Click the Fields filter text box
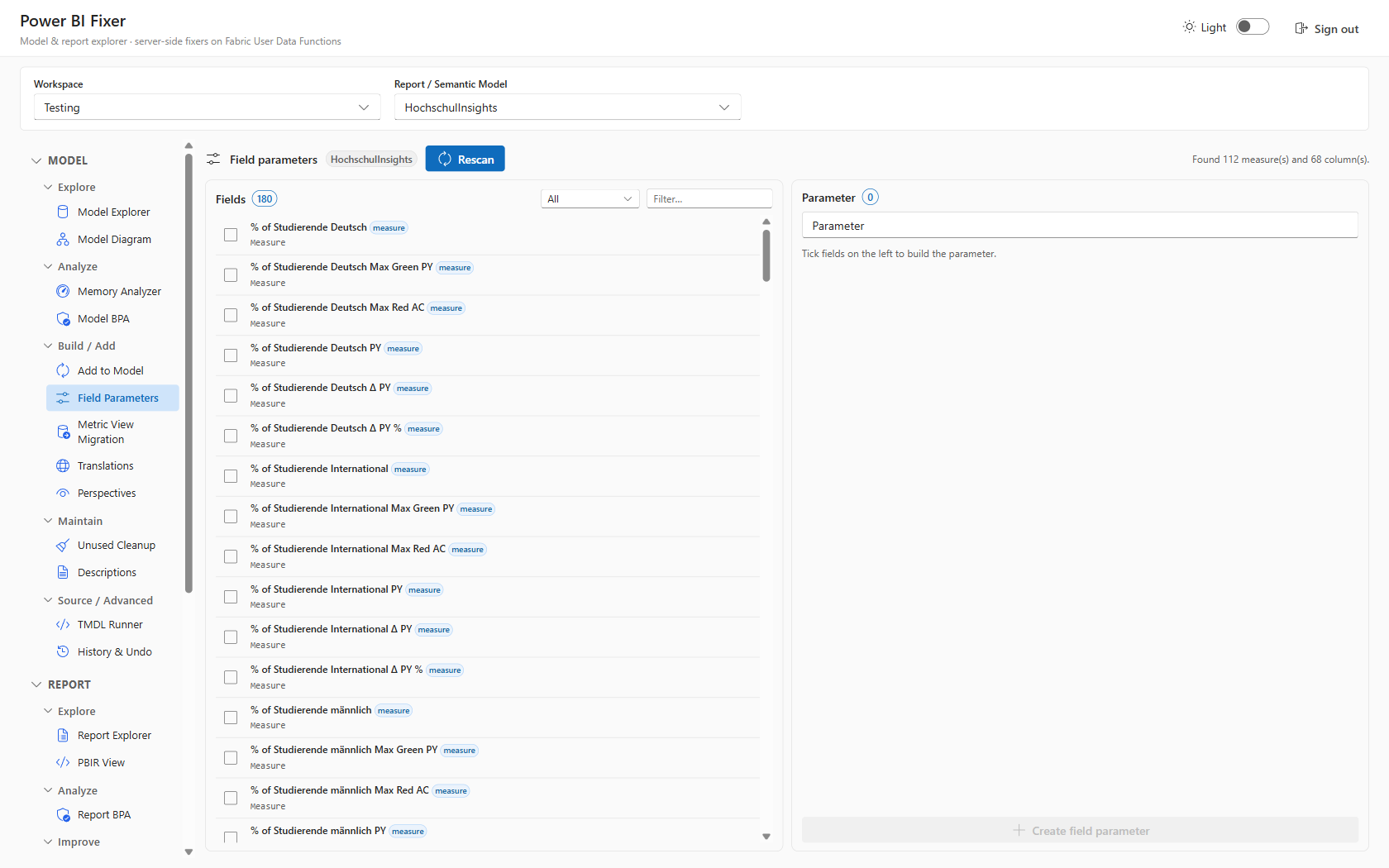Viewport: 1389px width, 868px height. pyautogui.click(x=709, y=198)
